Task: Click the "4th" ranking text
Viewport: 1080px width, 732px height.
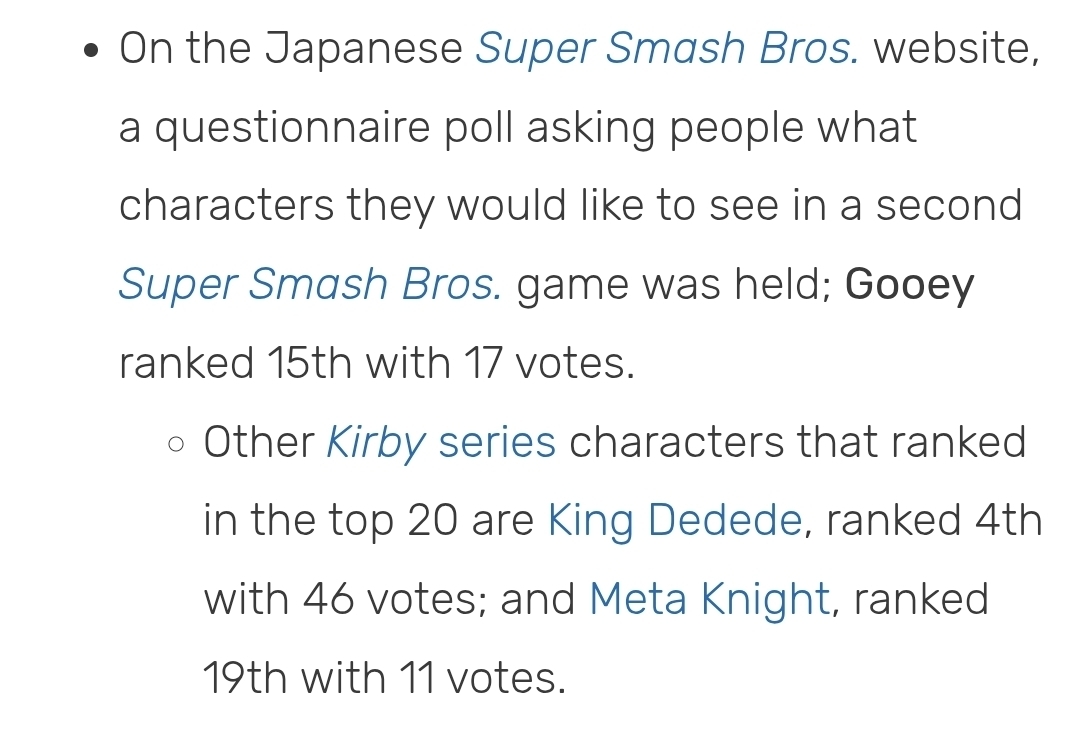Action: click(1002, 521)
